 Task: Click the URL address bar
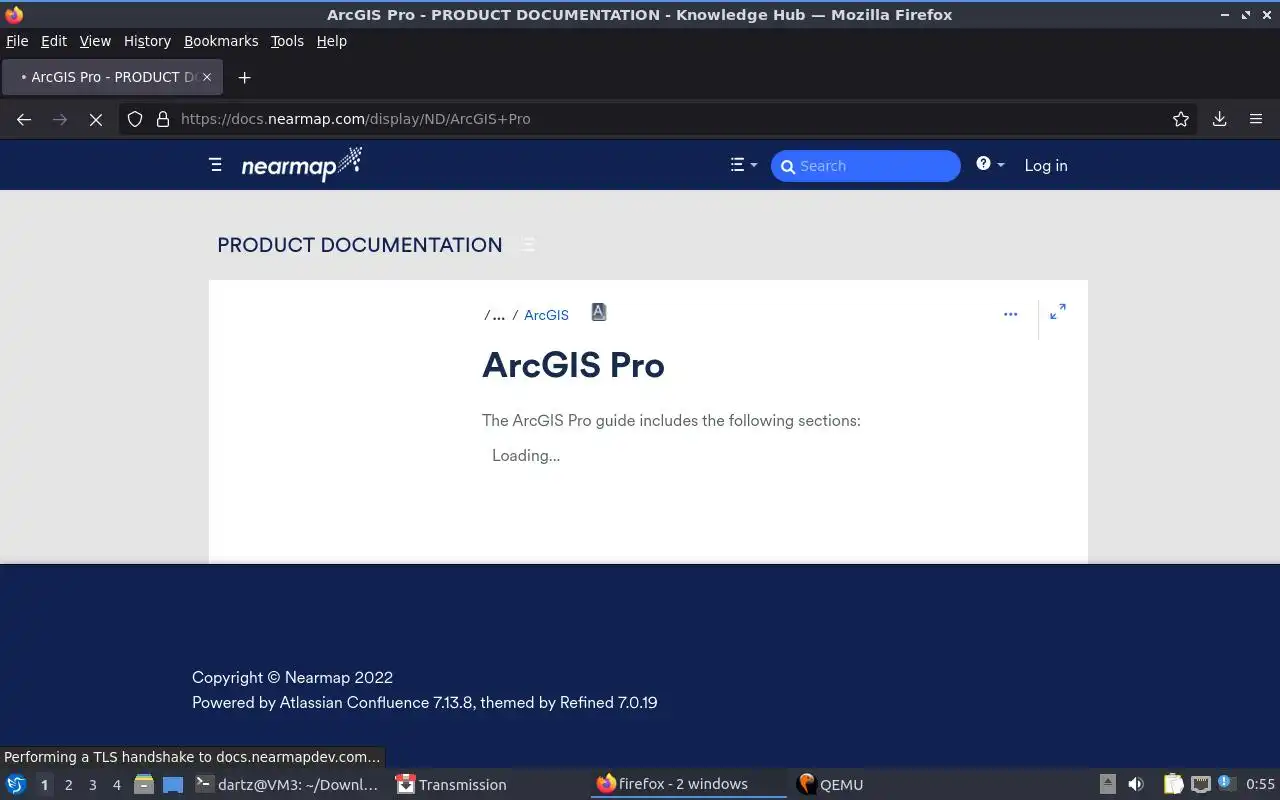tap(660, 119)
